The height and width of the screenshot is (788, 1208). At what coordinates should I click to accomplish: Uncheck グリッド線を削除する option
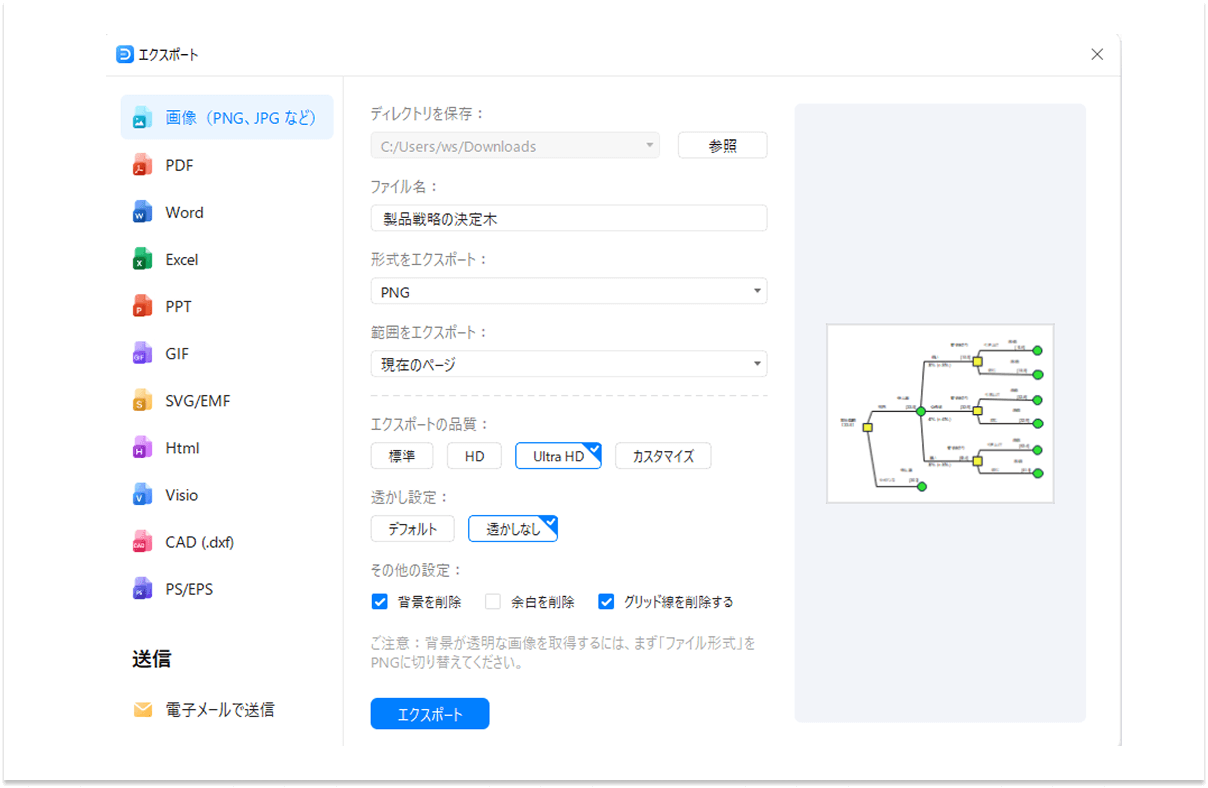point(606,601)
